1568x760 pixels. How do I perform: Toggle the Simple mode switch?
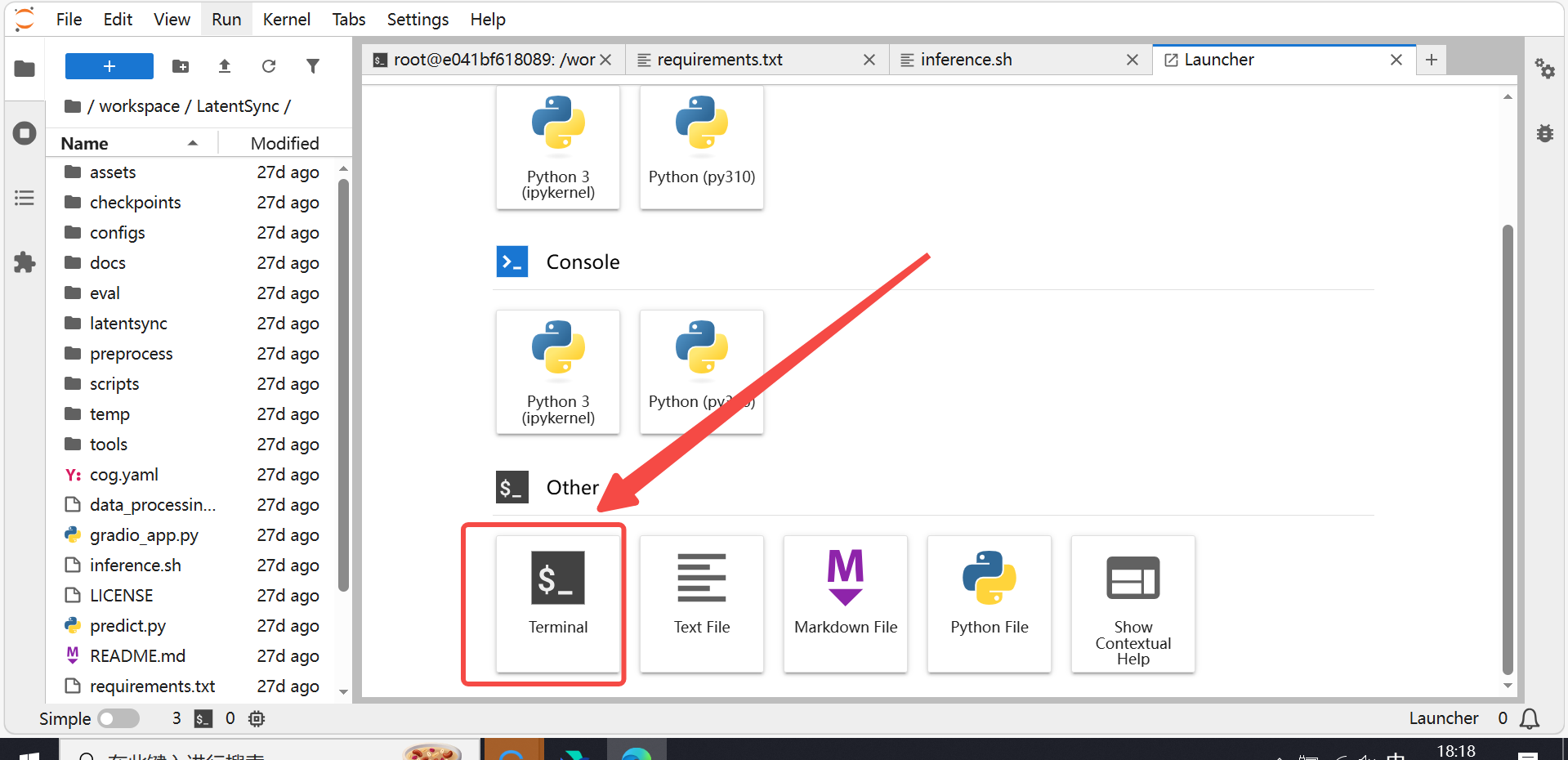118,718
